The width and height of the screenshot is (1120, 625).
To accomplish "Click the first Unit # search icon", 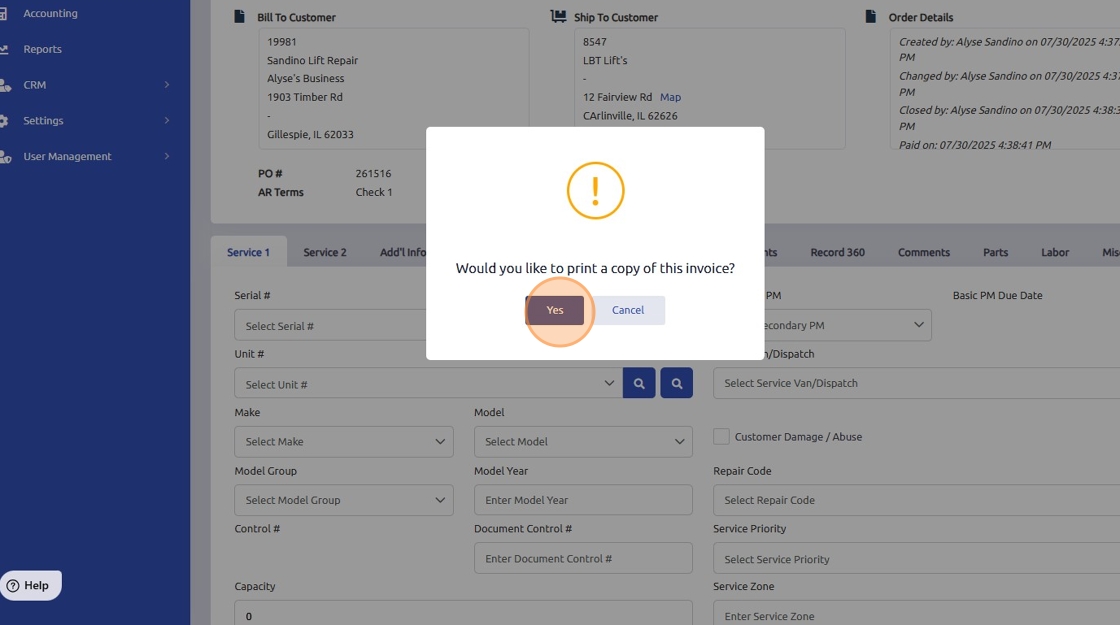I will point(639,384).
